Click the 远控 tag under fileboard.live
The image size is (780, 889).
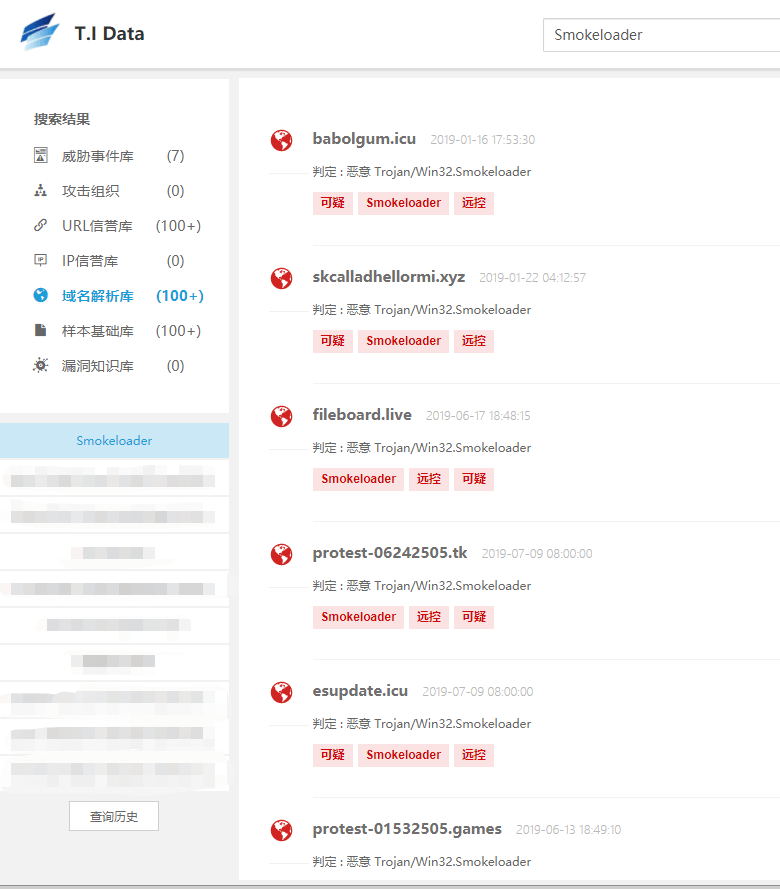(429, 479)
